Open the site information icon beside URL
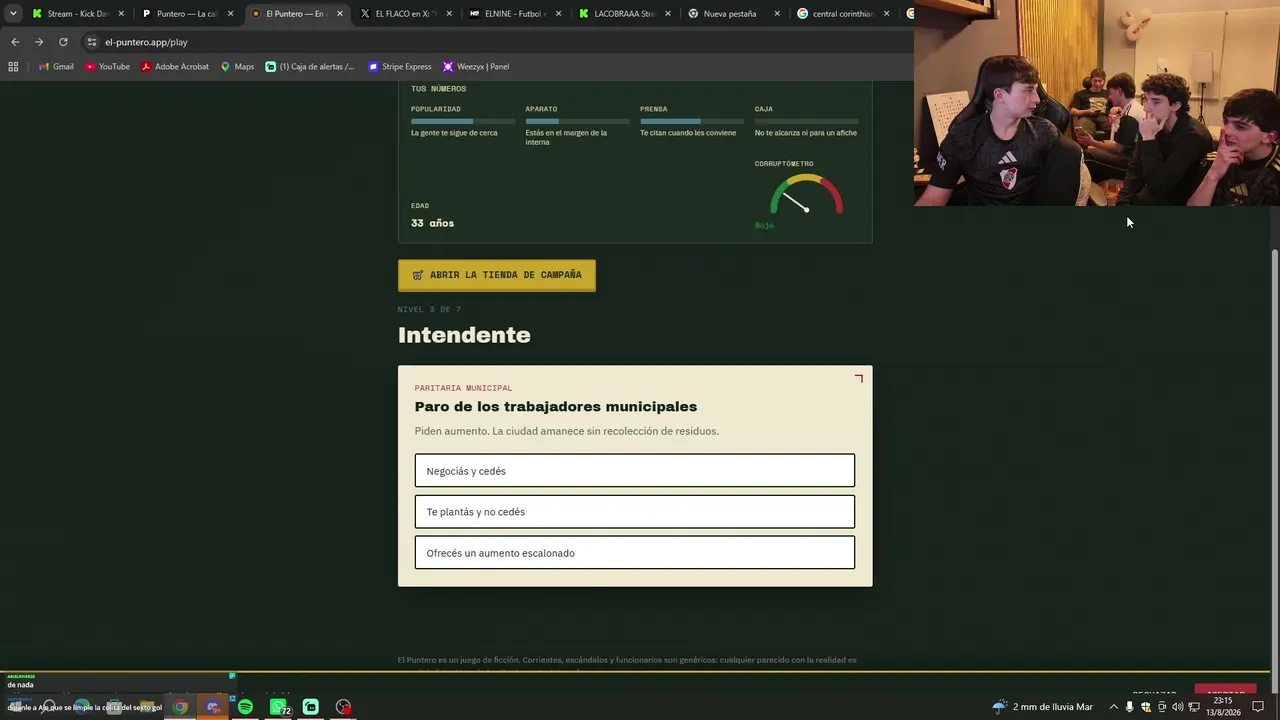The image size is (1280, 720). 92,42
